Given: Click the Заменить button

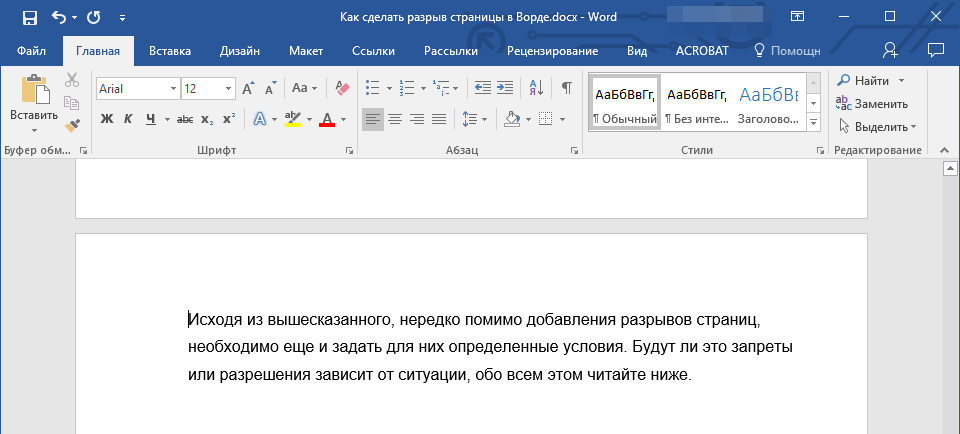Looking at the screenshot, I should tap(873, 103).
